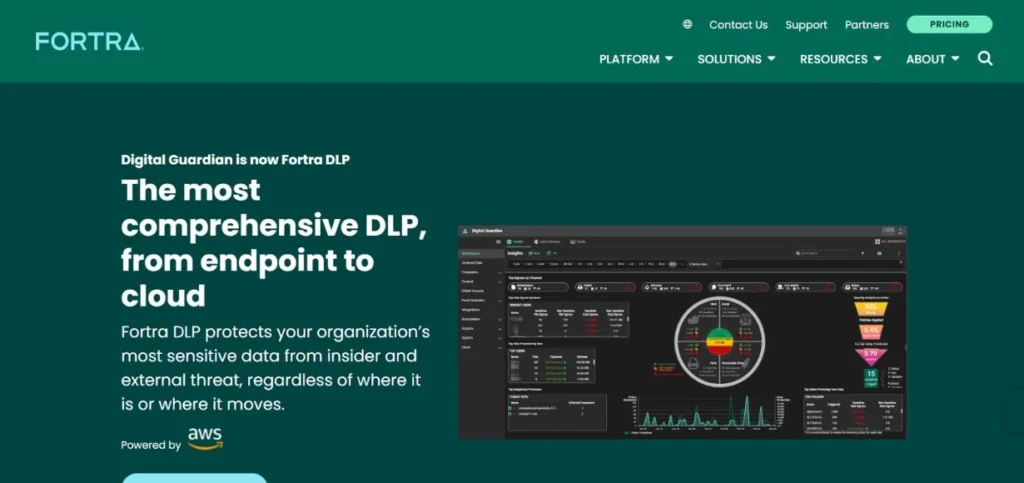This screenshot has width=1024, height=483.
Task: Click the 'Fortra DLP protects your organization's' paragraph
Action: (x=275, y=367)
